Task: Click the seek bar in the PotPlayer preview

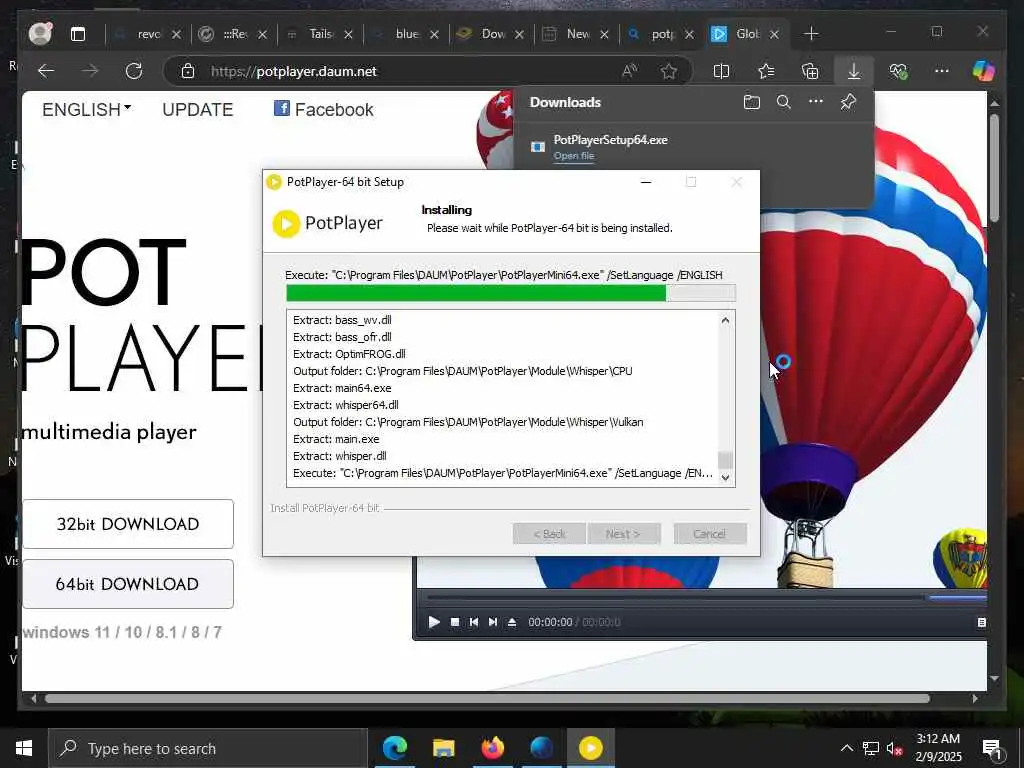Action: 705,597
